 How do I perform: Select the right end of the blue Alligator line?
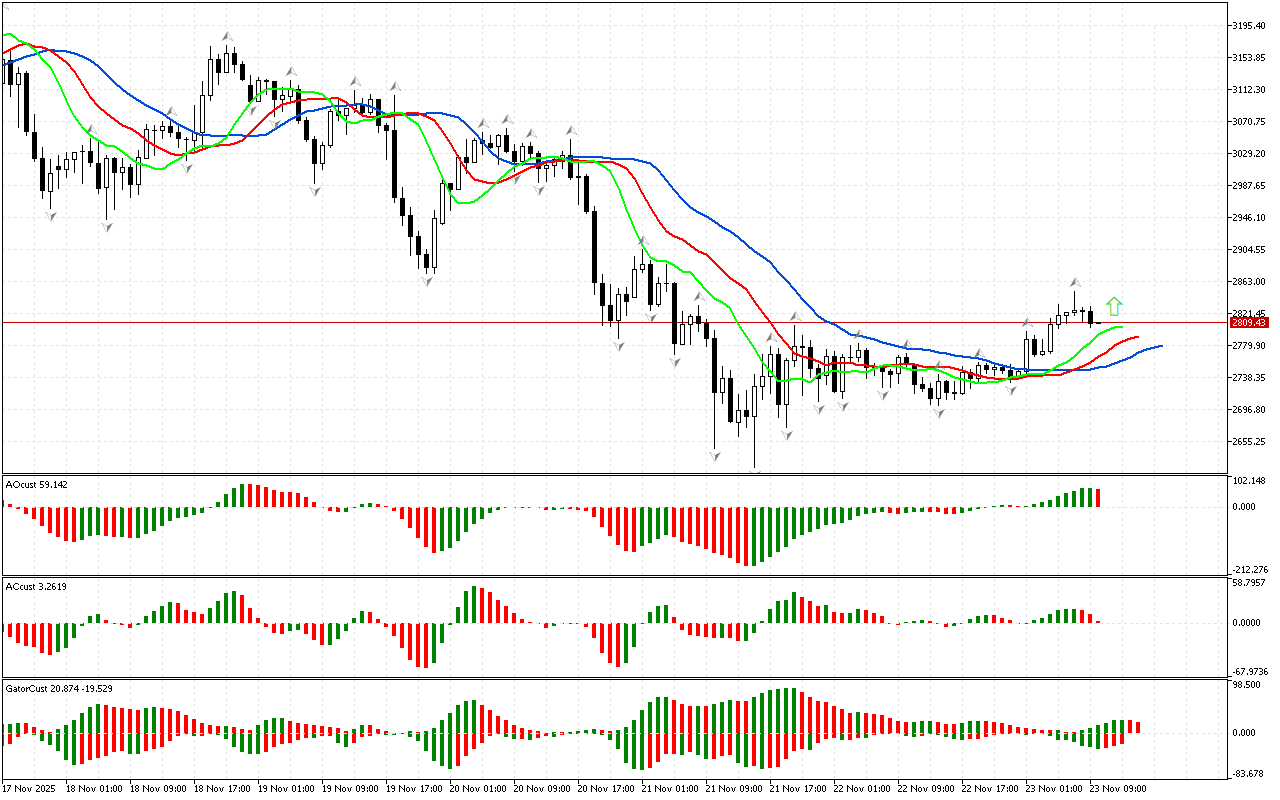coord(1160,346)
